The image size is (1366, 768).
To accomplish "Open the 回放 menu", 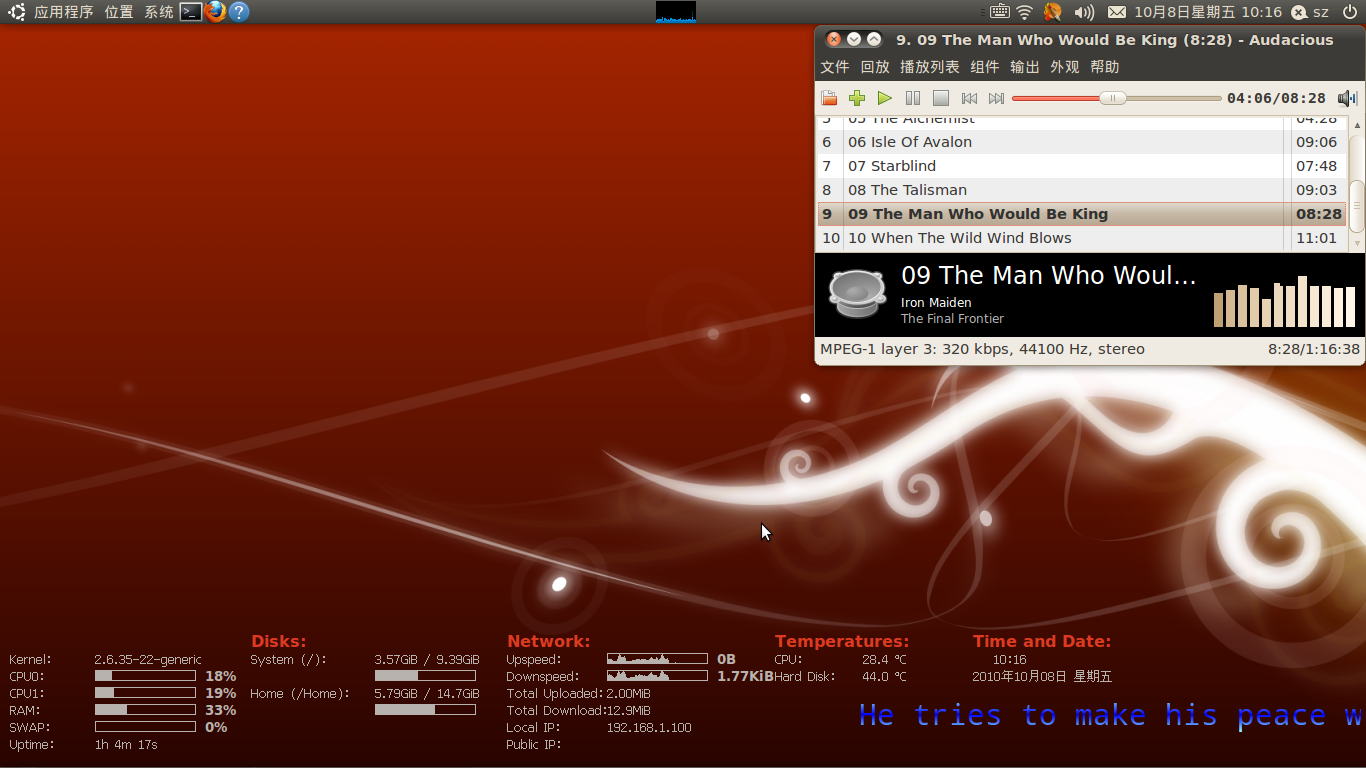I will [x=875, y=67].
